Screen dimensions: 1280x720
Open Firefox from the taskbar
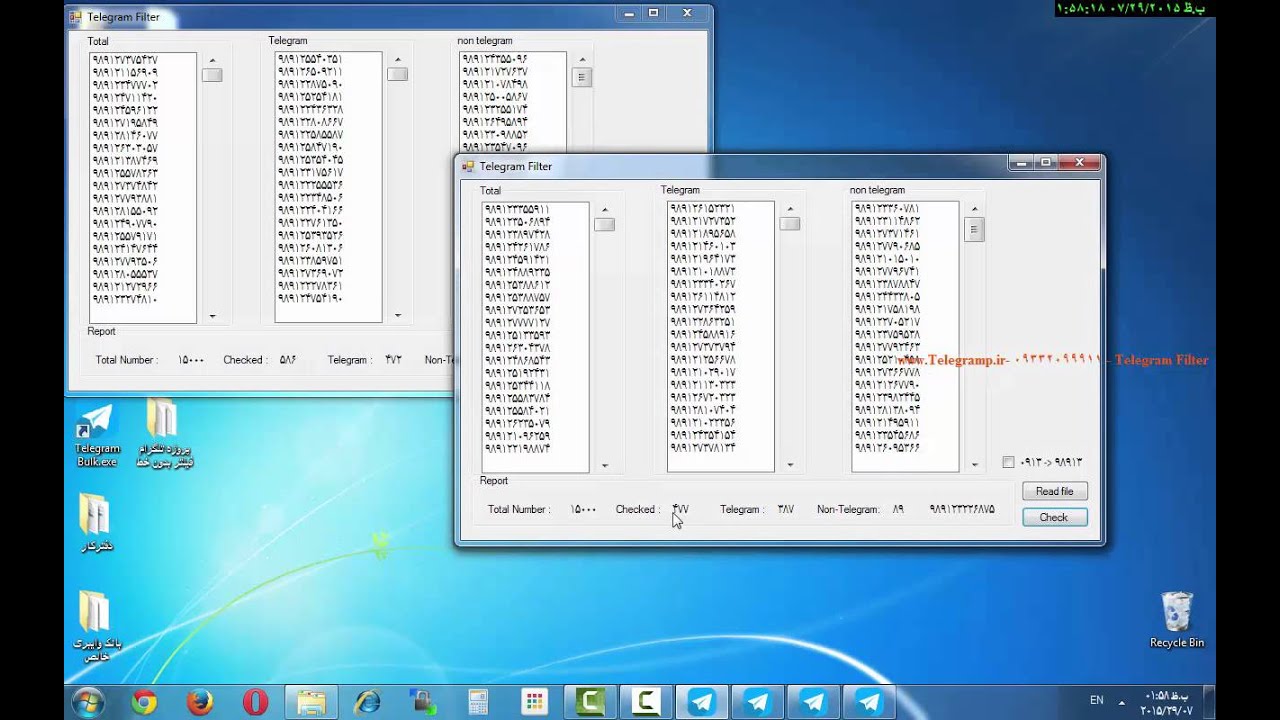point(200,702)
